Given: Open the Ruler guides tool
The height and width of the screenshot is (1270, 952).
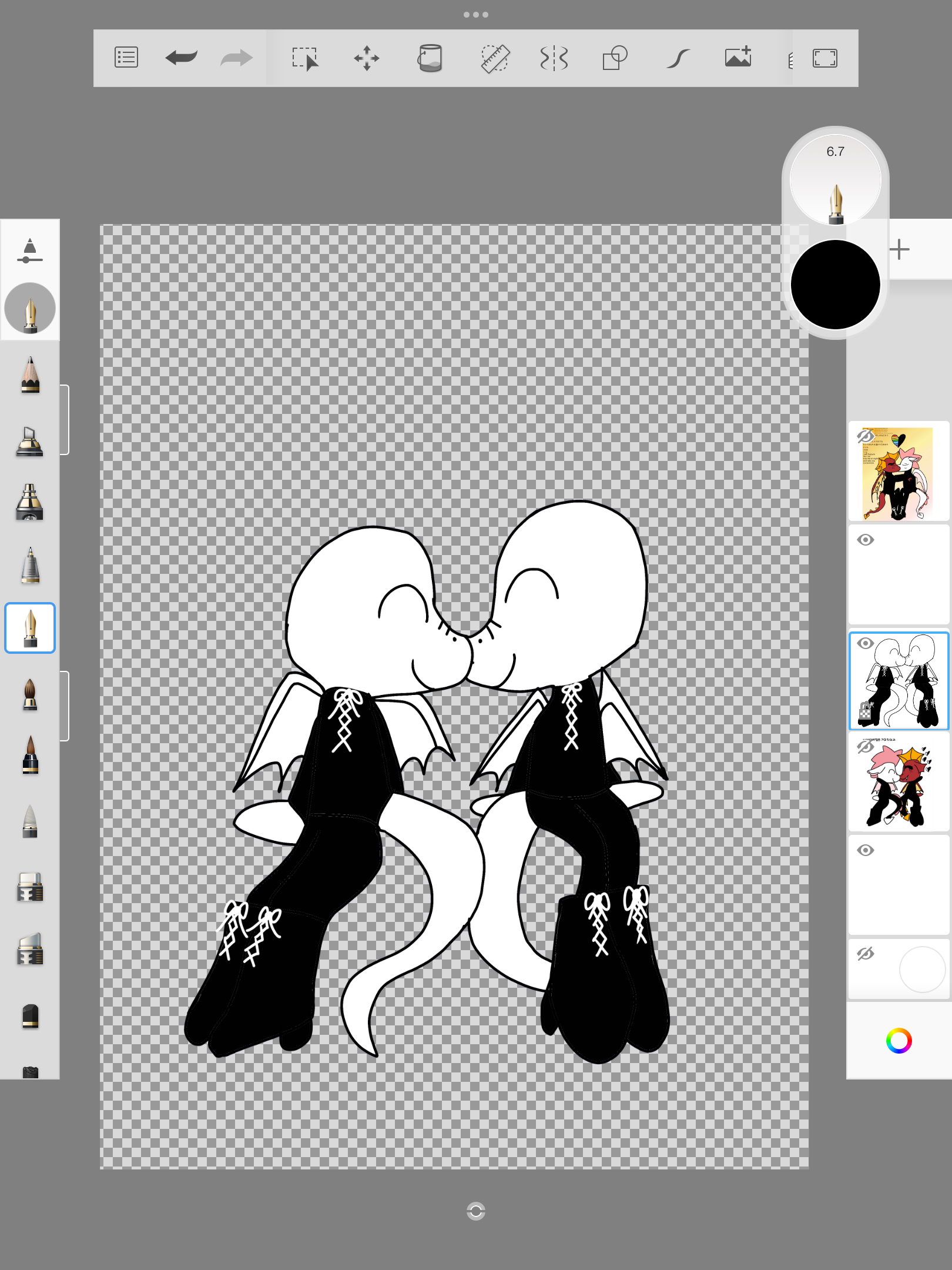Looking at the screenshot, I should (495, 58).
